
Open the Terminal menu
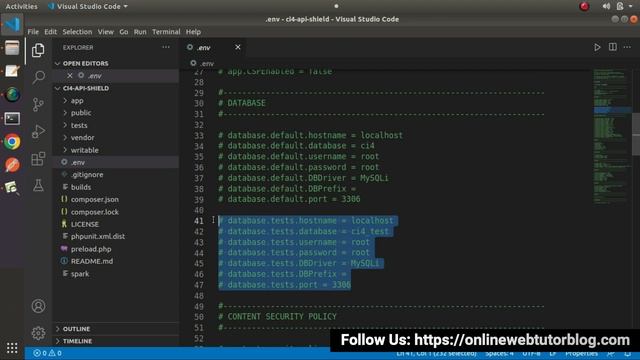[x=166, y=32]
